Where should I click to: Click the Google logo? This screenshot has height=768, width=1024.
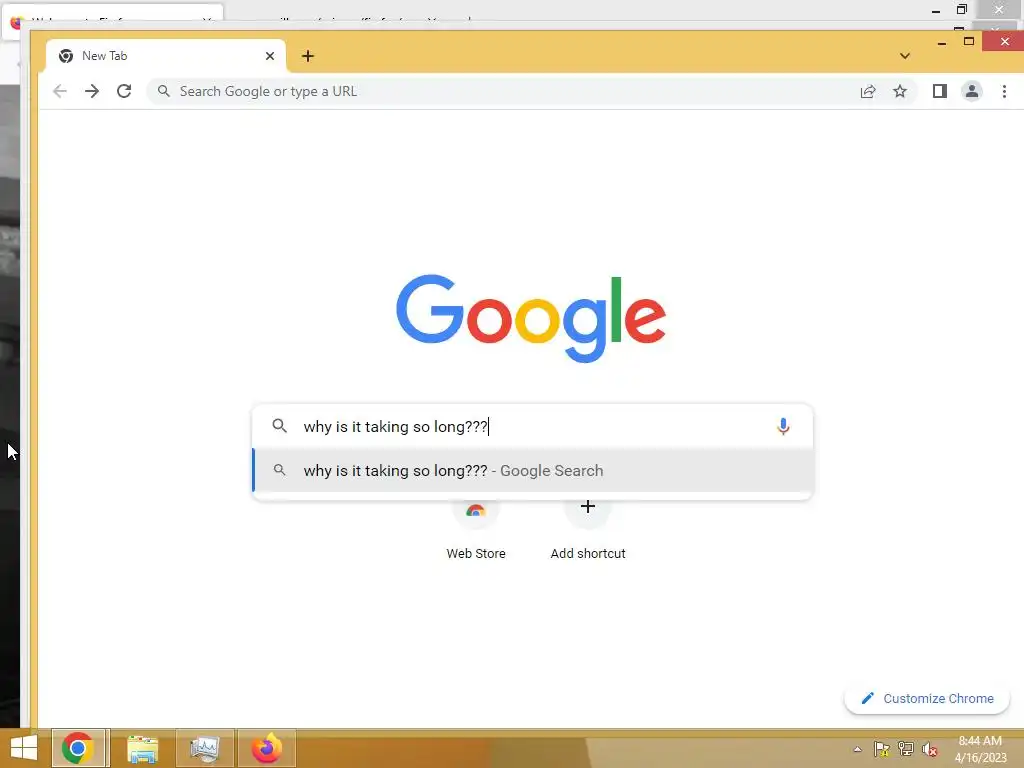531,318
